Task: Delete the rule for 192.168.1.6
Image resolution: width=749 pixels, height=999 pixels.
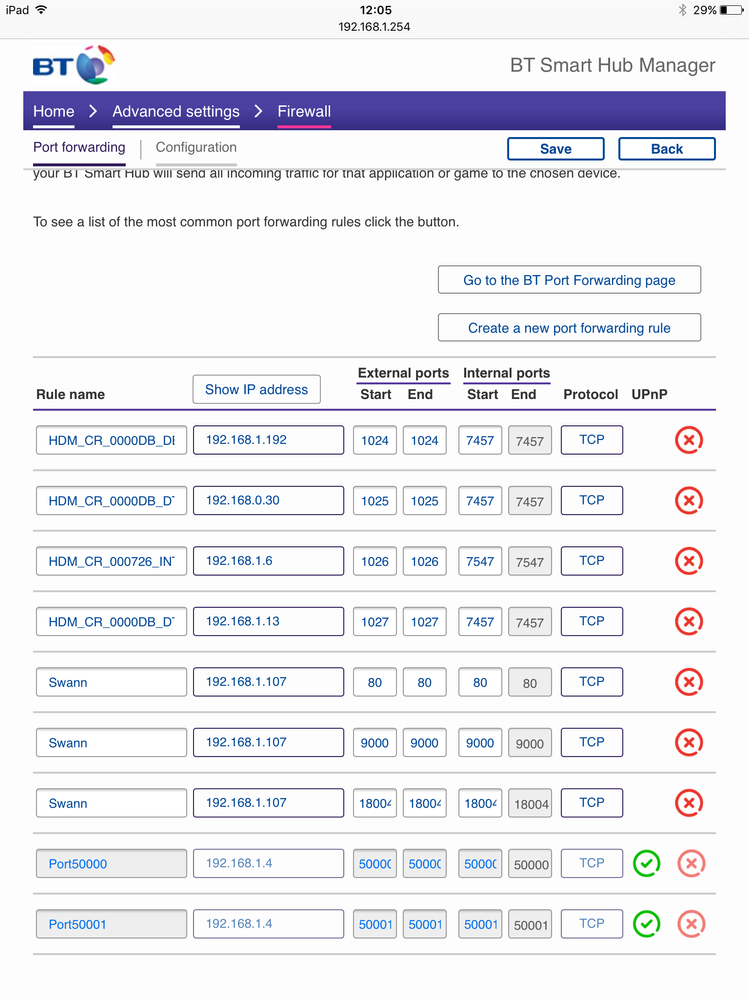Action: click(x=688, y=561)
